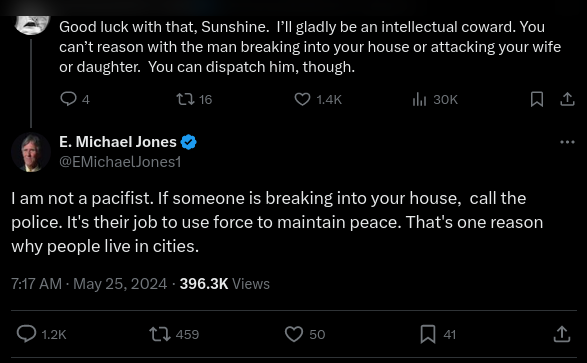Screen dimensions: 587x363
Task: Open E. Michael Jones profile name link
Action: [118, 142]
